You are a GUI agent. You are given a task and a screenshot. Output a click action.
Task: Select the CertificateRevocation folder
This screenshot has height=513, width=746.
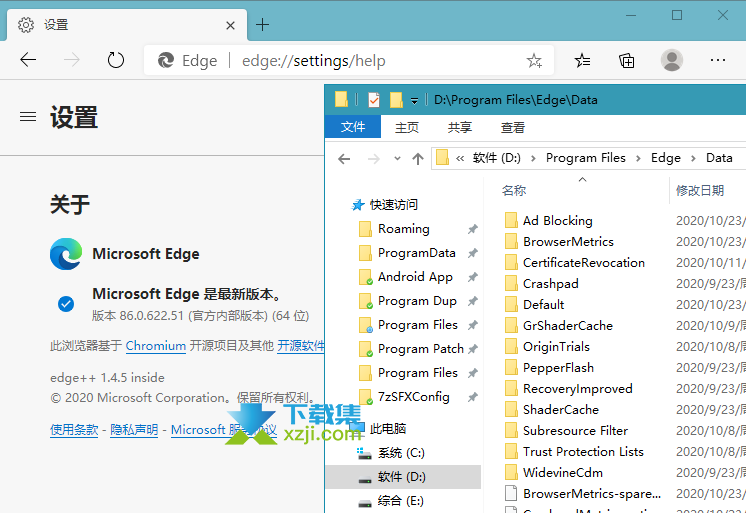[584, 263]
